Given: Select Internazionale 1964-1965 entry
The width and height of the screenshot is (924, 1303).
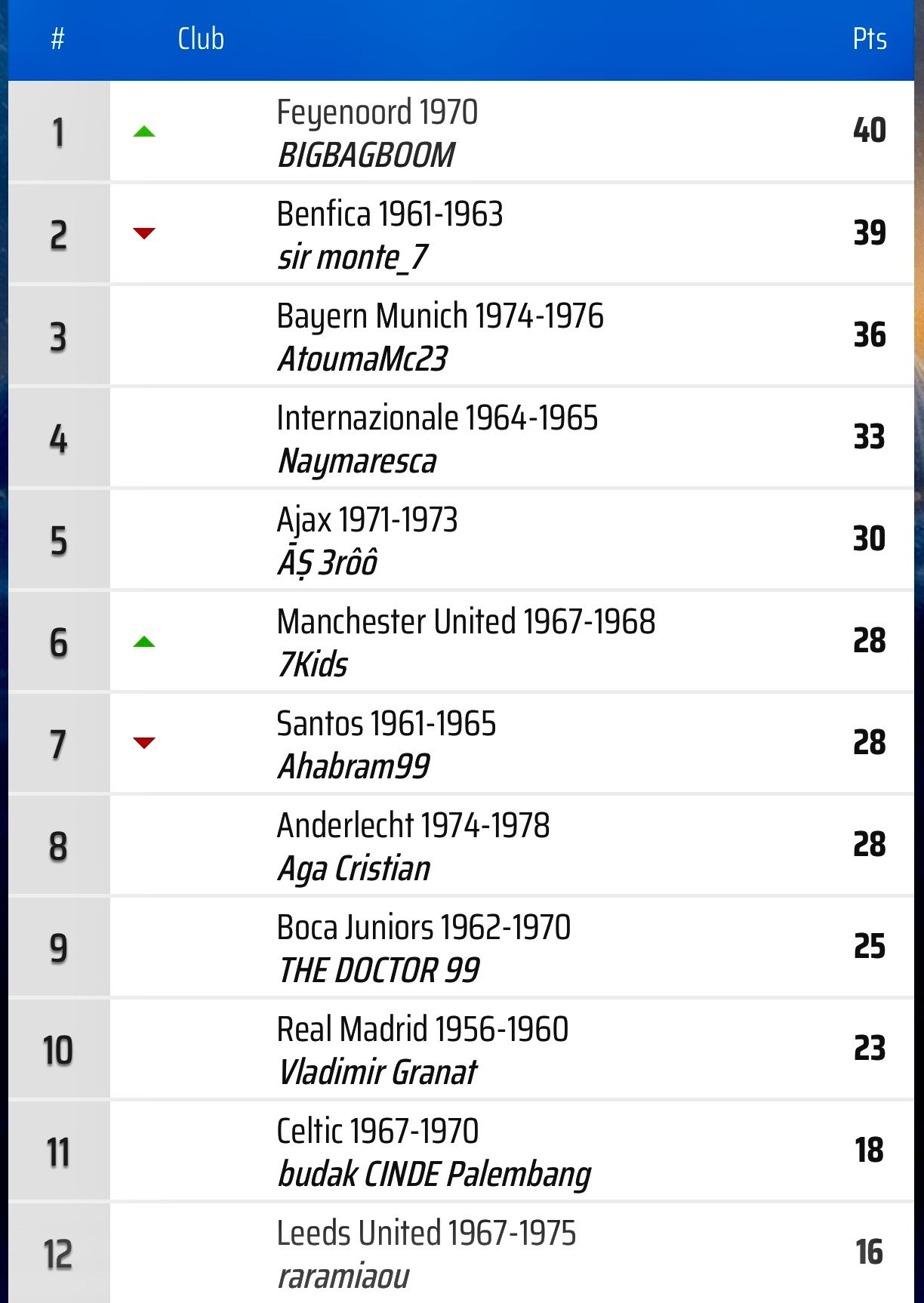Looking at the screenshot, I should pyautogui.click(x=437, y=418).
